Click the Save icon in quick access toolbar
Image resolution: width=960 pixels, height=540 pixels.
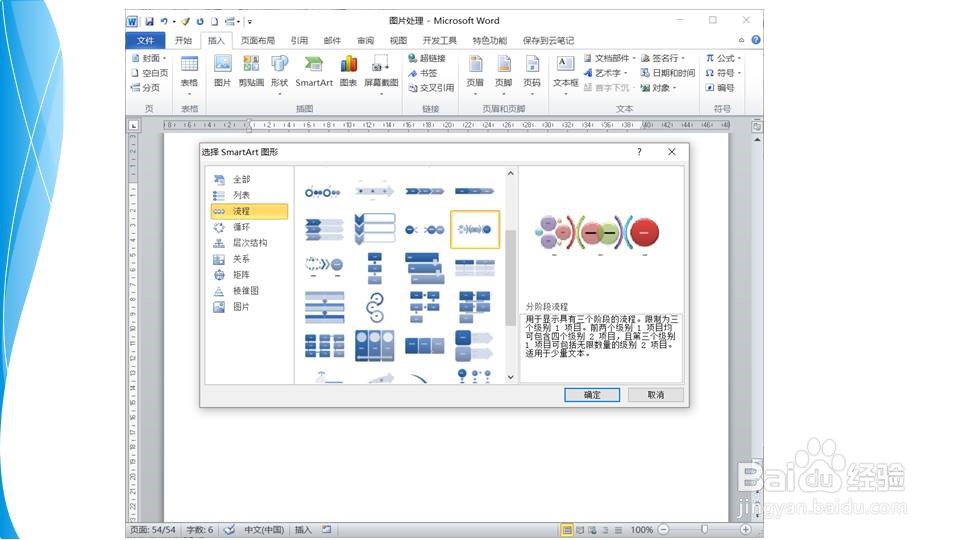(x=149, y=21)
